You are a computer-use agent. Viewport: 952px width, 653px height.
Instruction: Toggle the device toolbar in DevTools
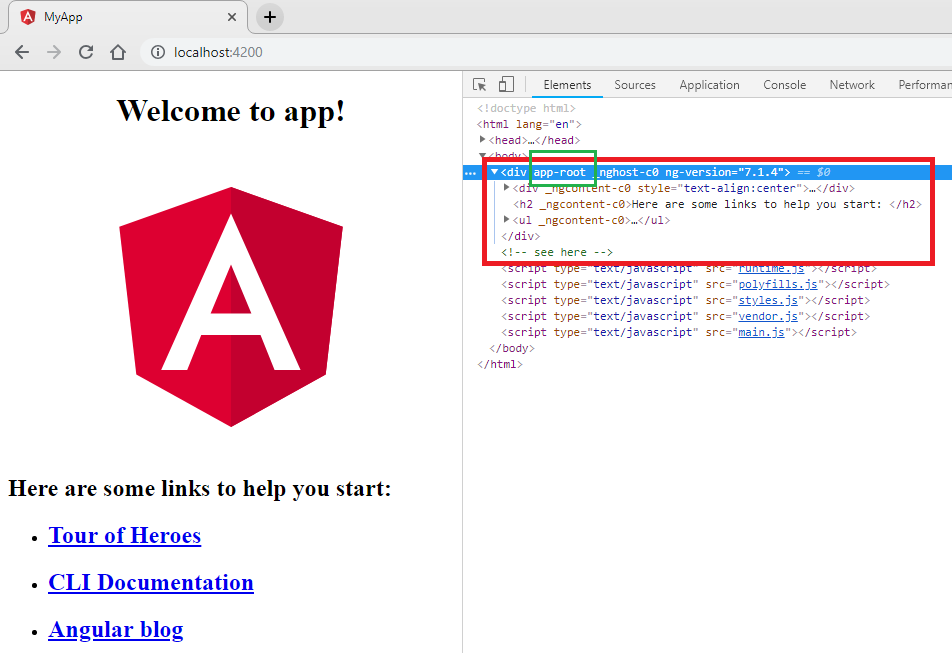click(x=506, y=84)
